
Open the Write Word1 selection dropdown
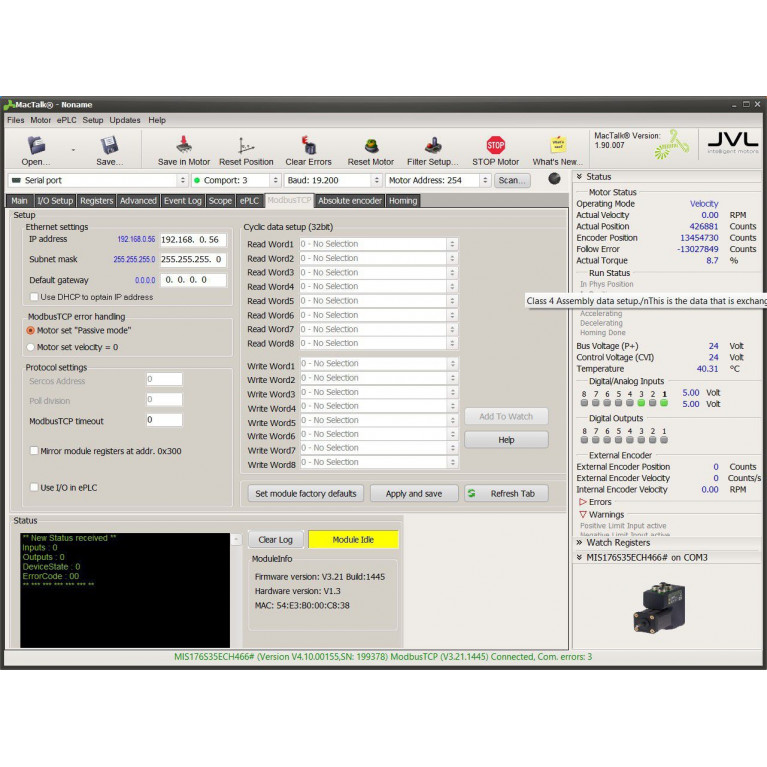tap(379, 363)
